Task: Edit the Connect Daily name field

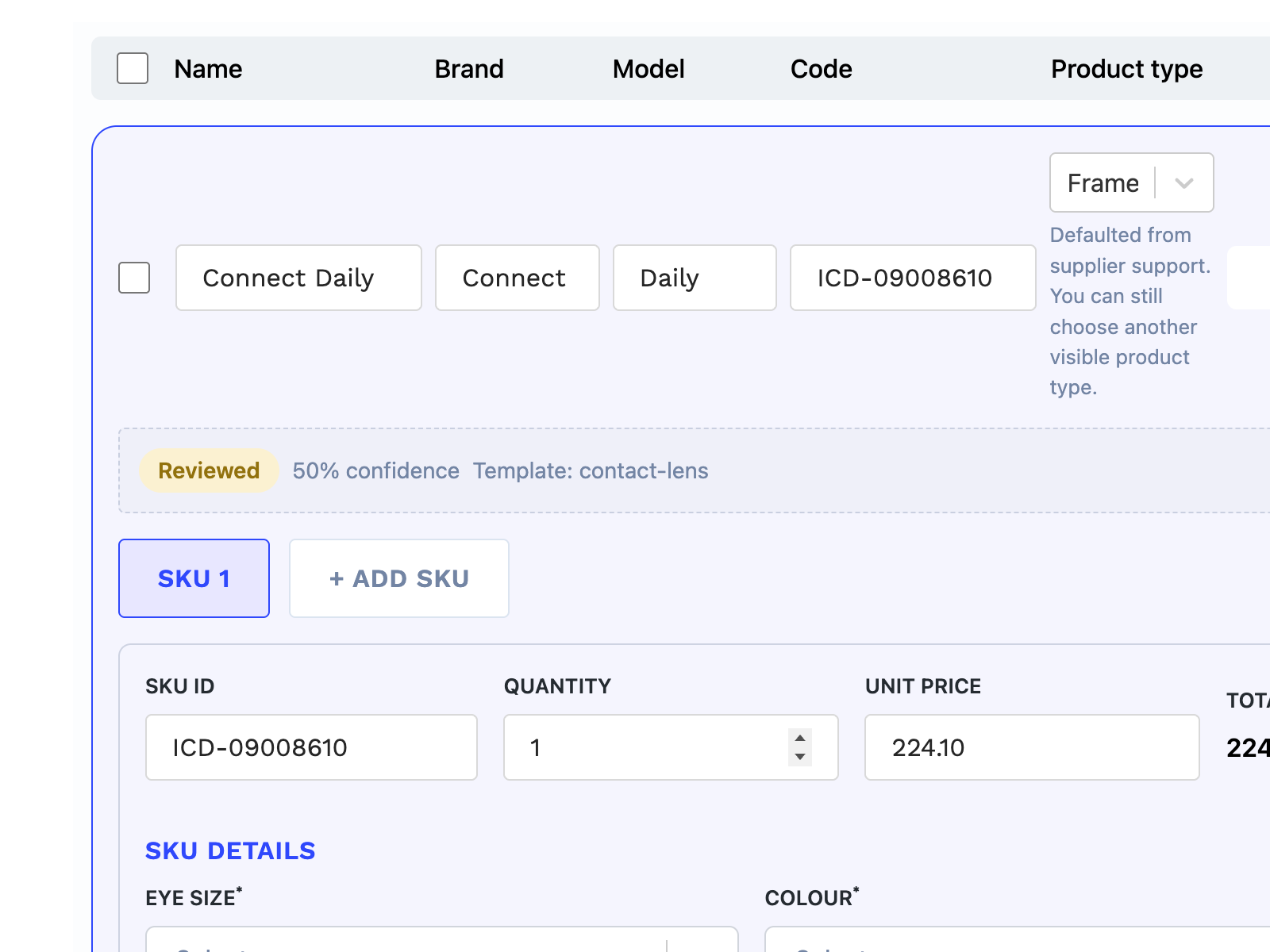Action: point(298,278)
